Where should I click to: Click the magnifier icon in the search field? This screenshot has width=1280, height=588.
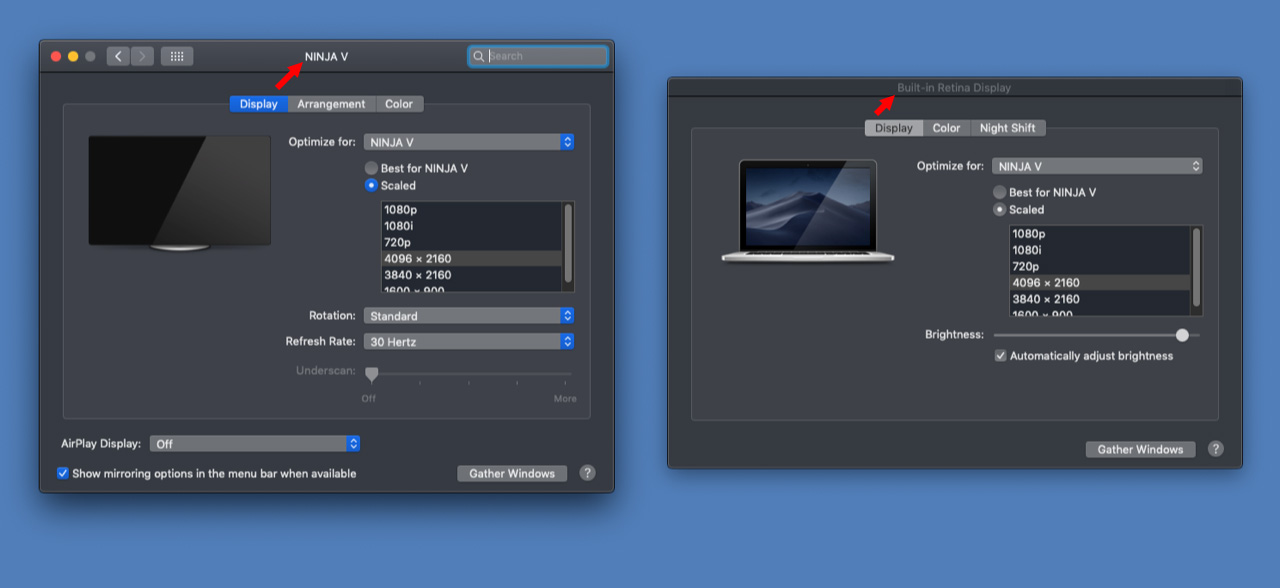pos(479,56)
